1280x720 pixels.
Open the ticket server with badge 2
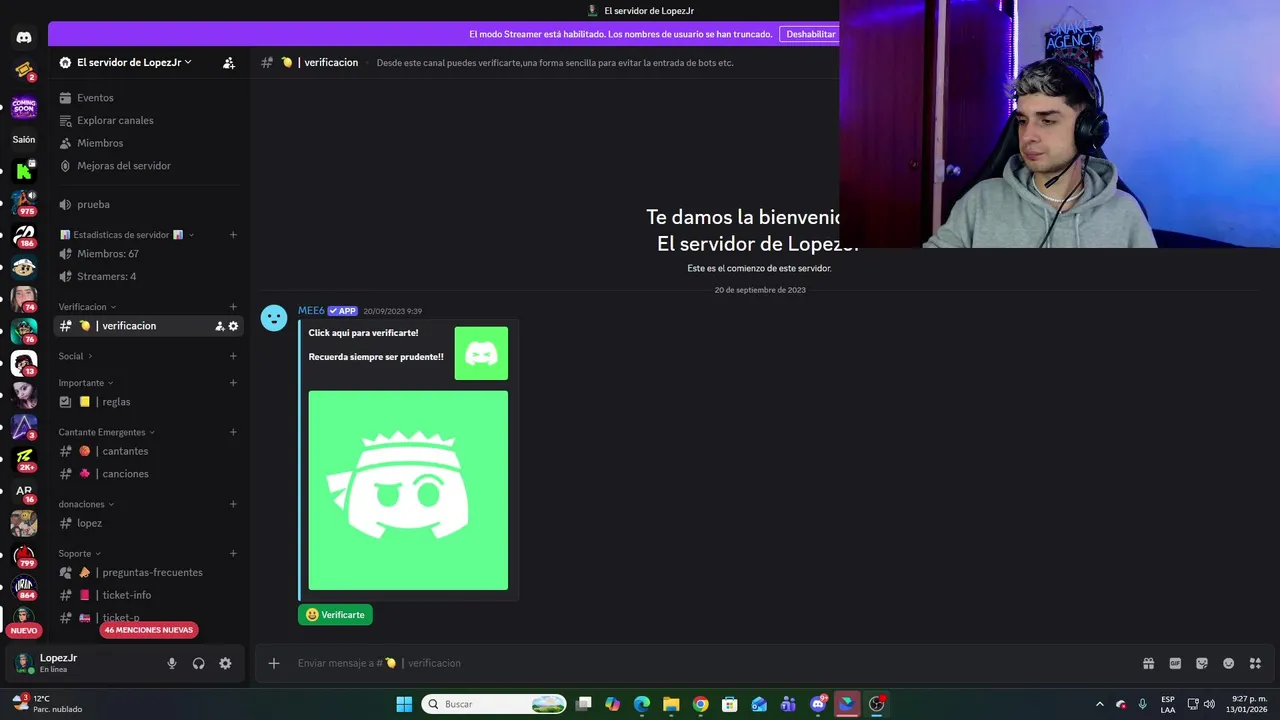[x=24, y=70]
